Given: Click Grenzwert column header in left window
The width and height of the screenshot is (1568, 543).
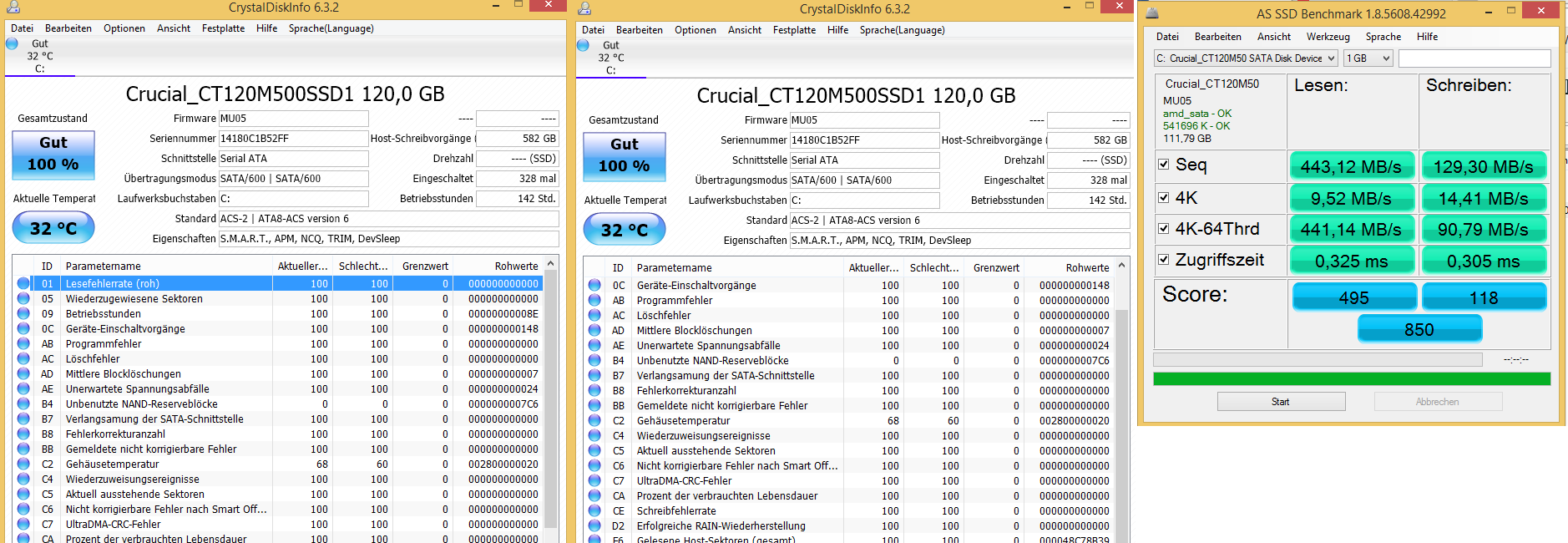Looking at the screenshot, I should tap(423, 266).
